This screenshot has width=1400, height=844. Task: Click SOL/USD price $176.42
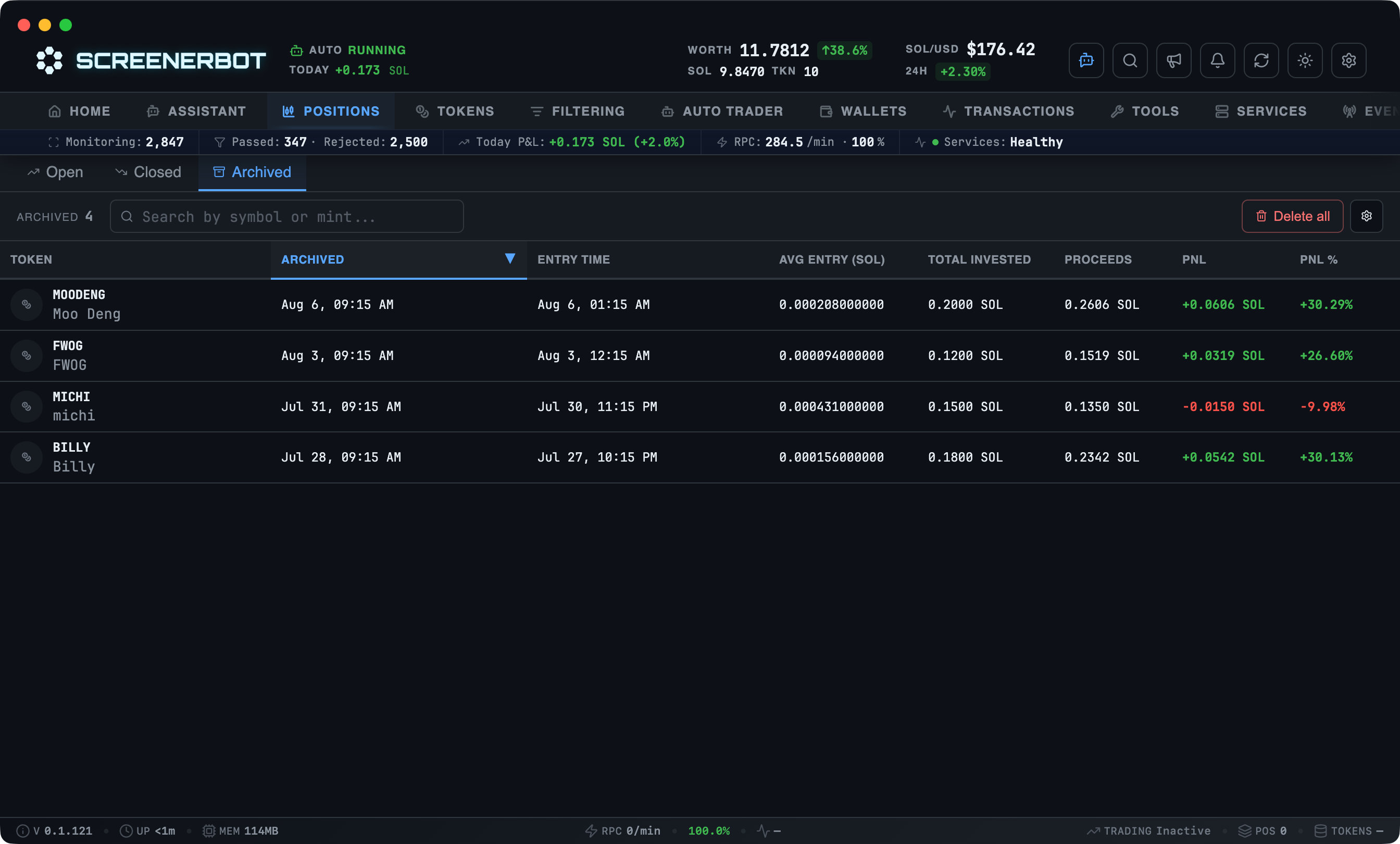(x=1001, y=49)
